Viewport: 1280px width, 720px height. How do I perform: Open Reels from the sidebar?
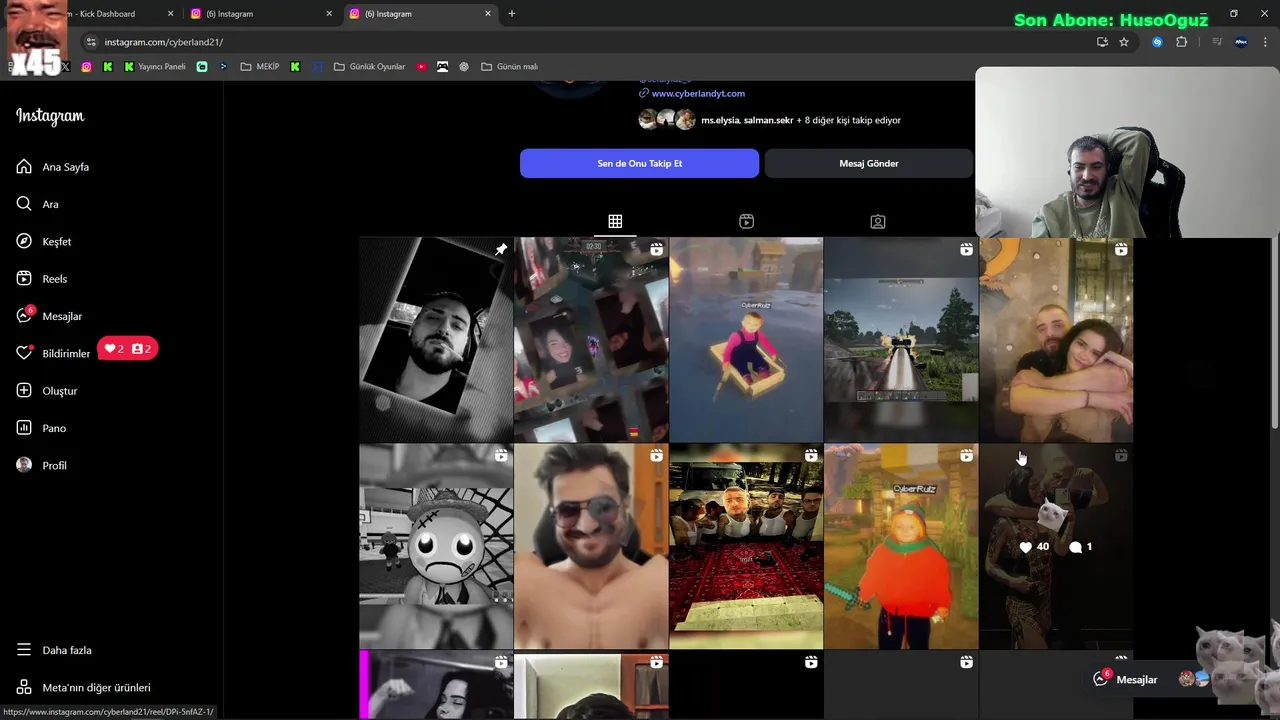tap(54, 279)
